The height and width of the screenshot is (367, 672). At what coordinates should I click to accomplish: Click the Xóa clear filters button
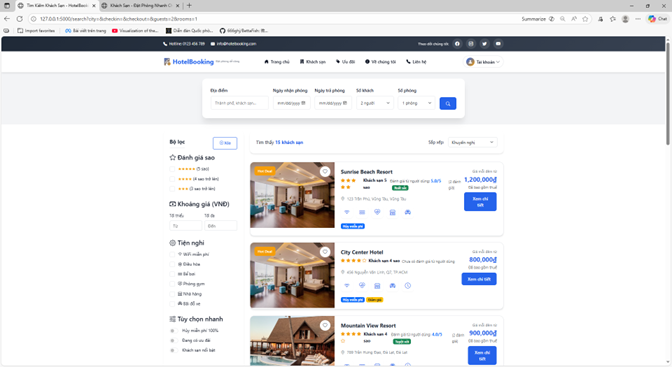(225, 143)
